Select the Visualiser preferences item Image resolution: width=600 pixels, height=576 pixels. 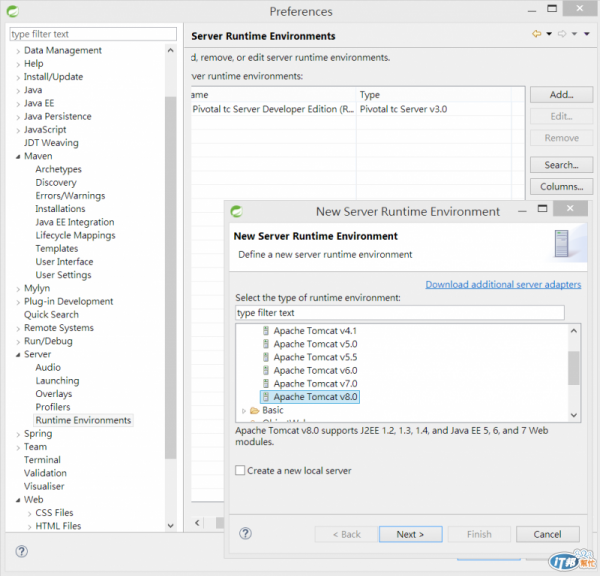coord(44,486)
